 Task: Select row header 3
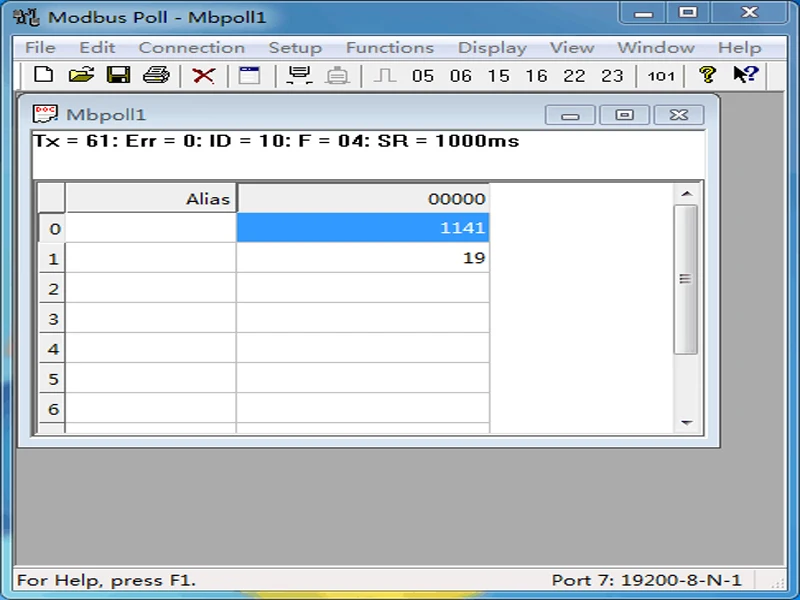click(53, 318)
